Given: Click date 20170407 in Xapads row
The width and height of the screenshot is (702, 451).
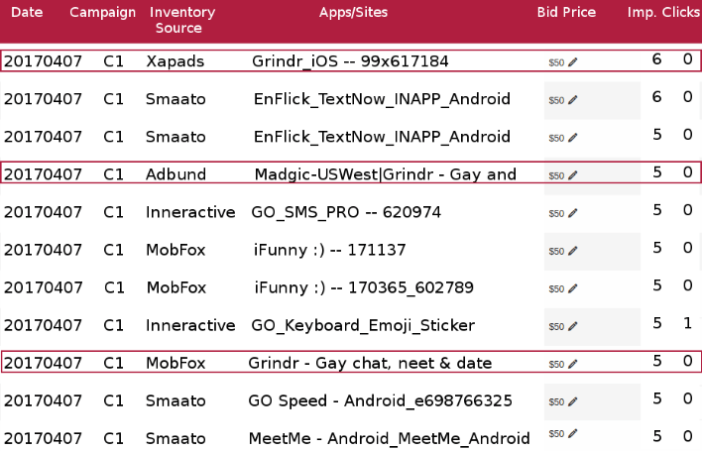Looking at the screenshot, I should 43,61.
